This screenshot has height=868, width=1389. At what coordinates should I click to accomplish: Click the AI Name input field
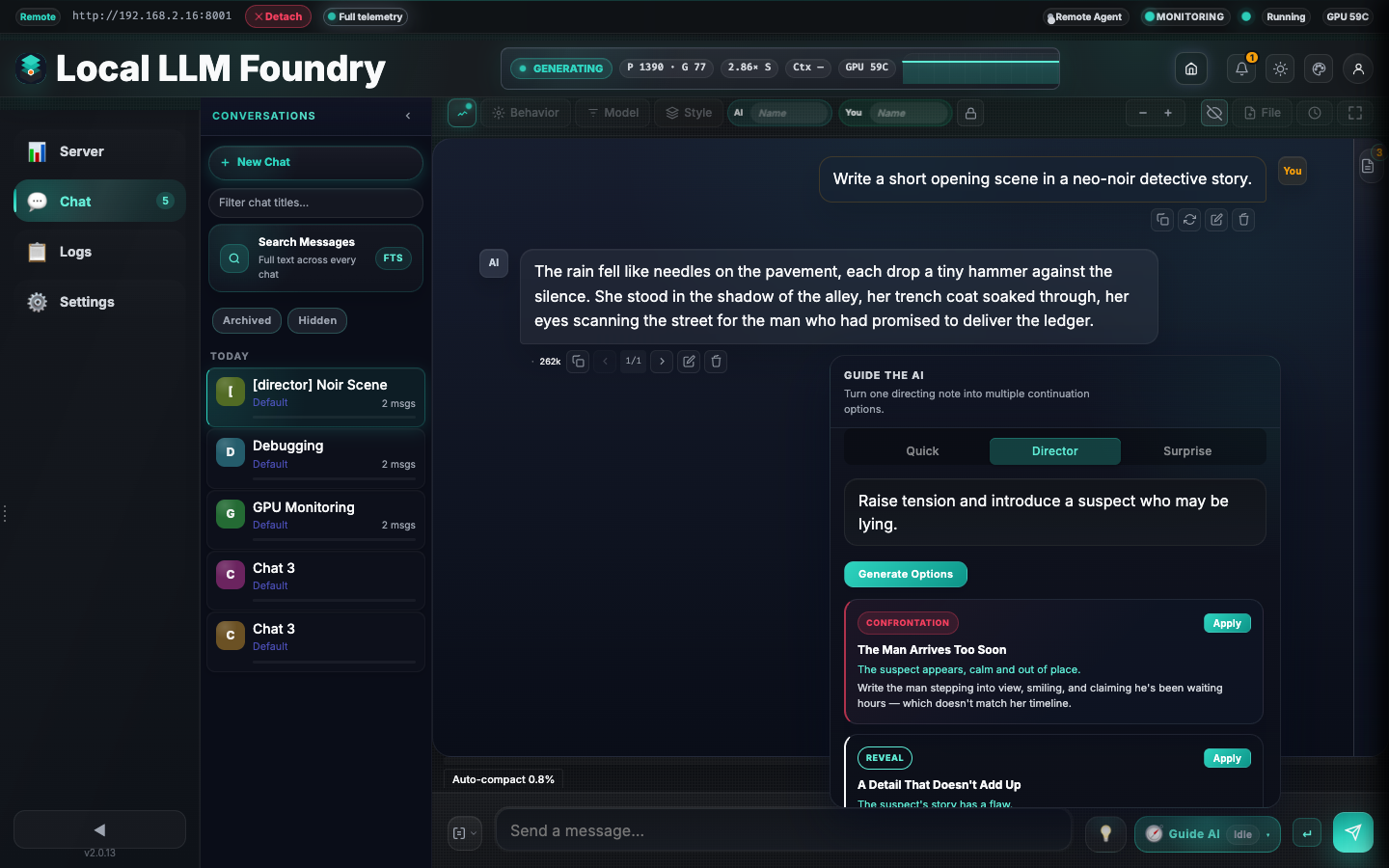point(790,113)
